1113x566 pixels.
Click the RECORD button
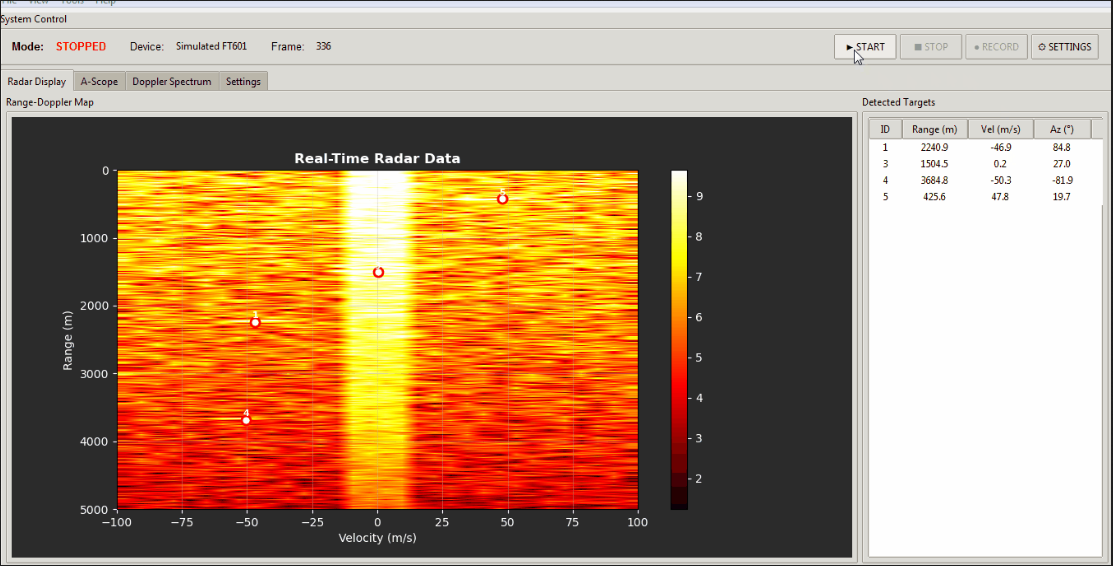(x=996, y=47)
